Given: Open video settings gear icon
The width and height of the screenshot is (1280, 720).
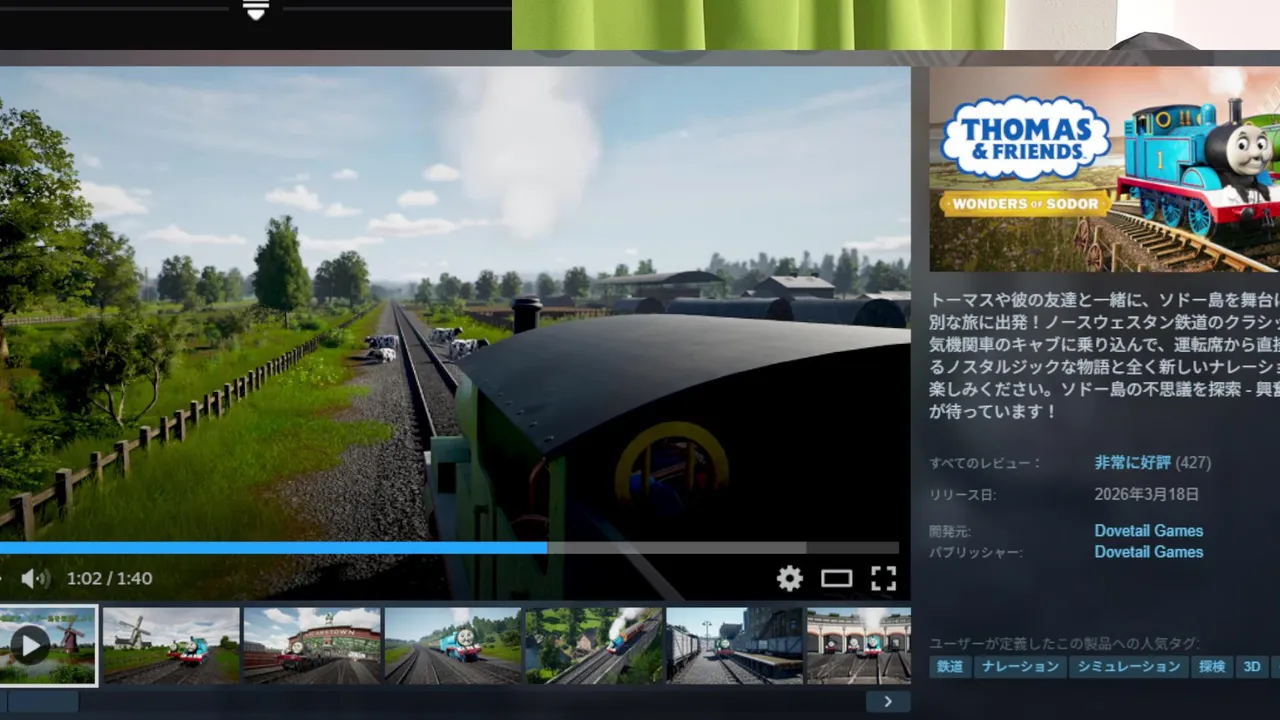Looking at the screenshot, I should [790, 578].
